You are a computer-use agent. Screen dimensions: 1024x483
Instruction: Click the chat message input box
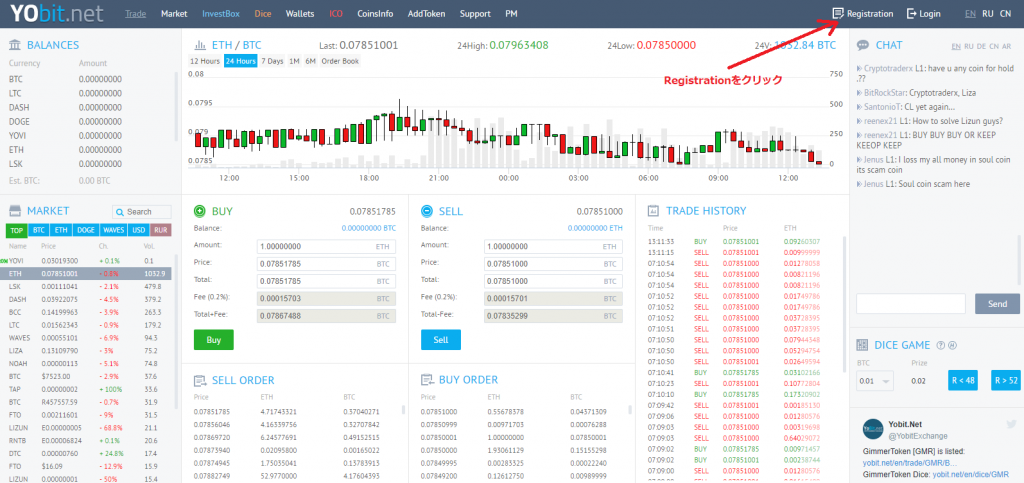point(911,304)
